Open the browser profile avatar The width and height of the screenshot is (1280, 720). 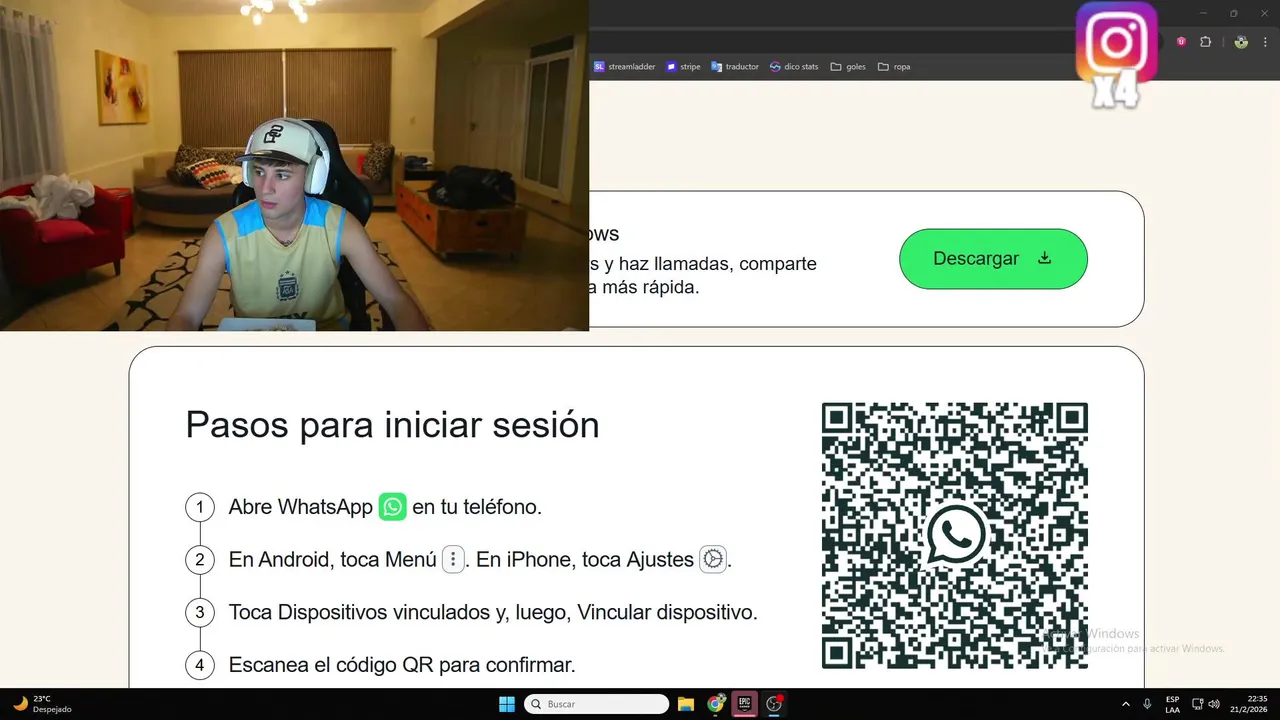pyautogui.click(x=1241, y=42)
